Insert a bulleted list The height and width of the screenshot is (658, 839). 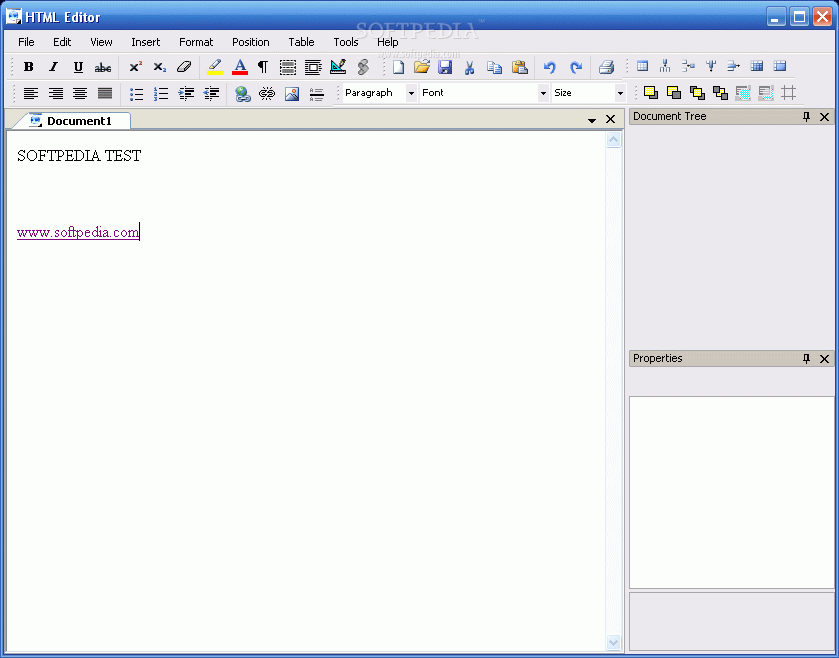click(x=136, y=94)
